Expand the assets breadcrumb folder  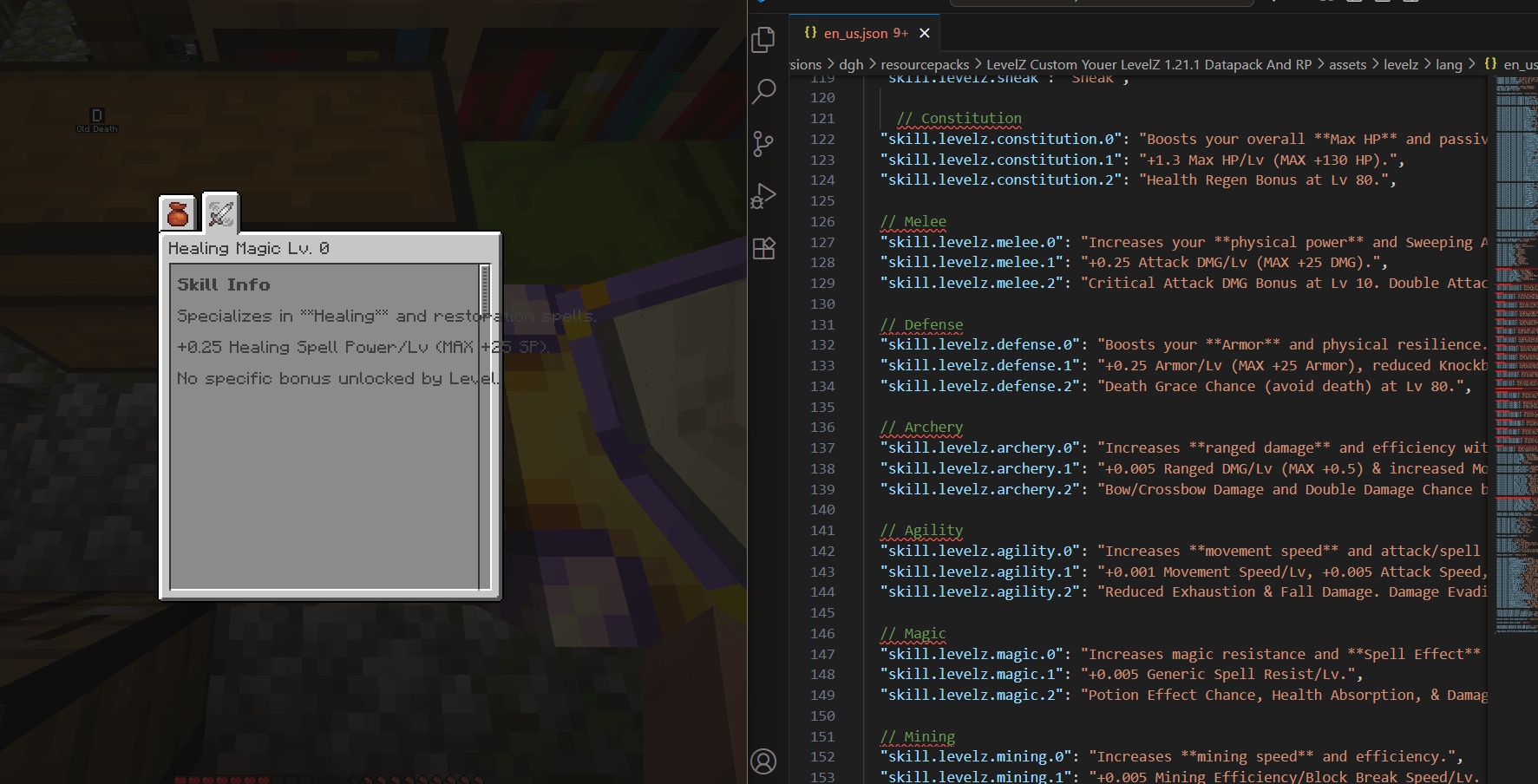1347,65
